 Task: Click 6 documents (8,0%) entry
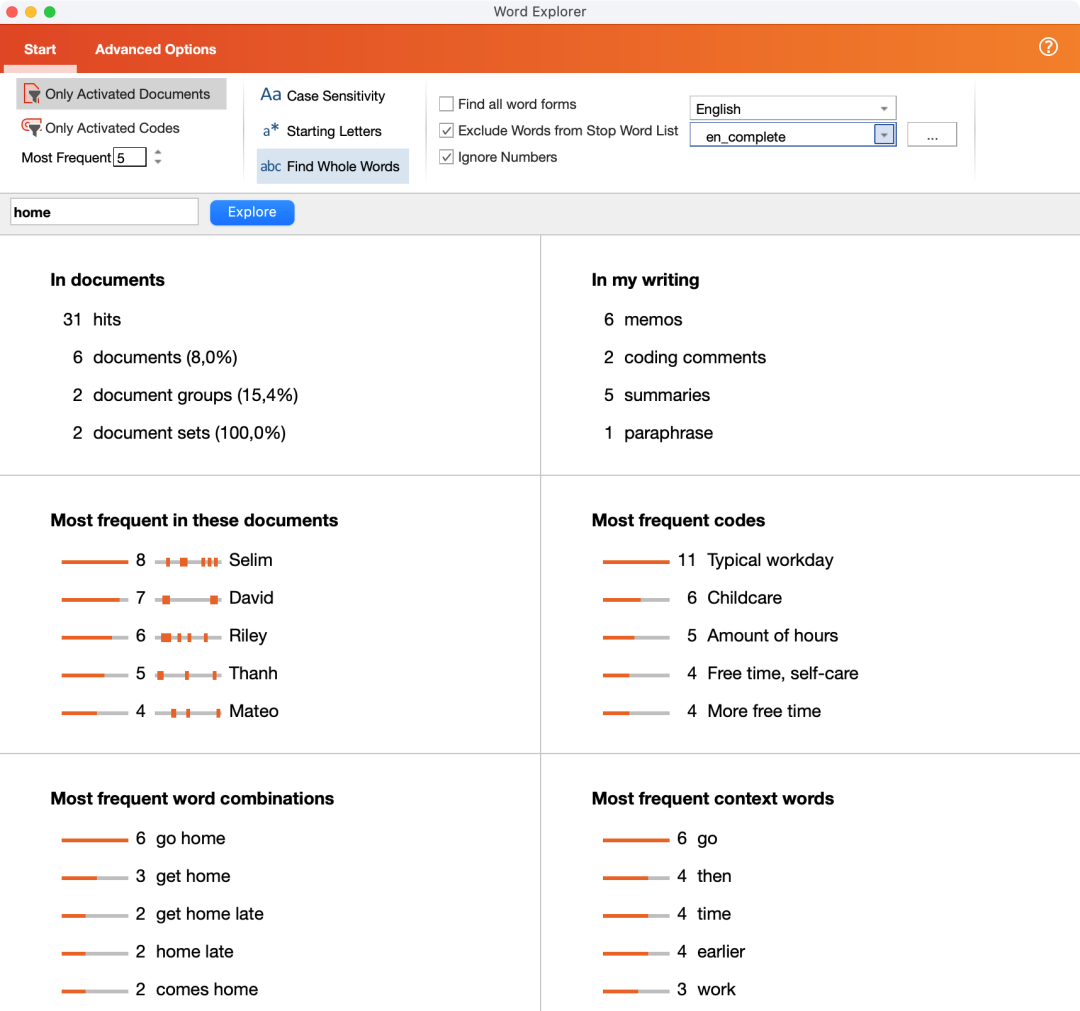tap(155, 357)
